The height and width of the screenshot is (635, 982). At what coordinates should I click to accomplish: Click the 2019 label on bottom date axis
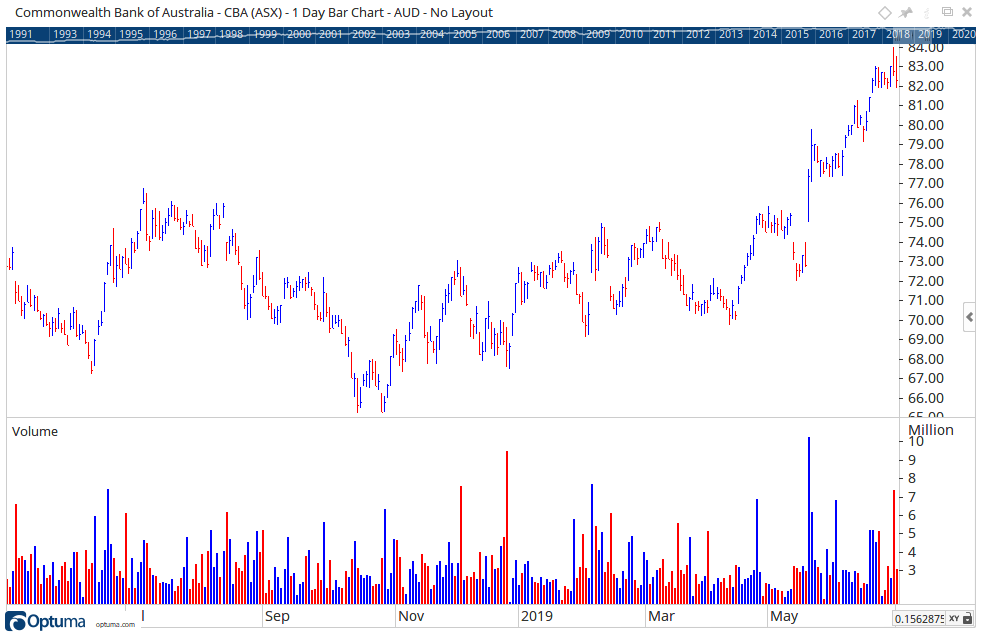(x=537, y=616)
